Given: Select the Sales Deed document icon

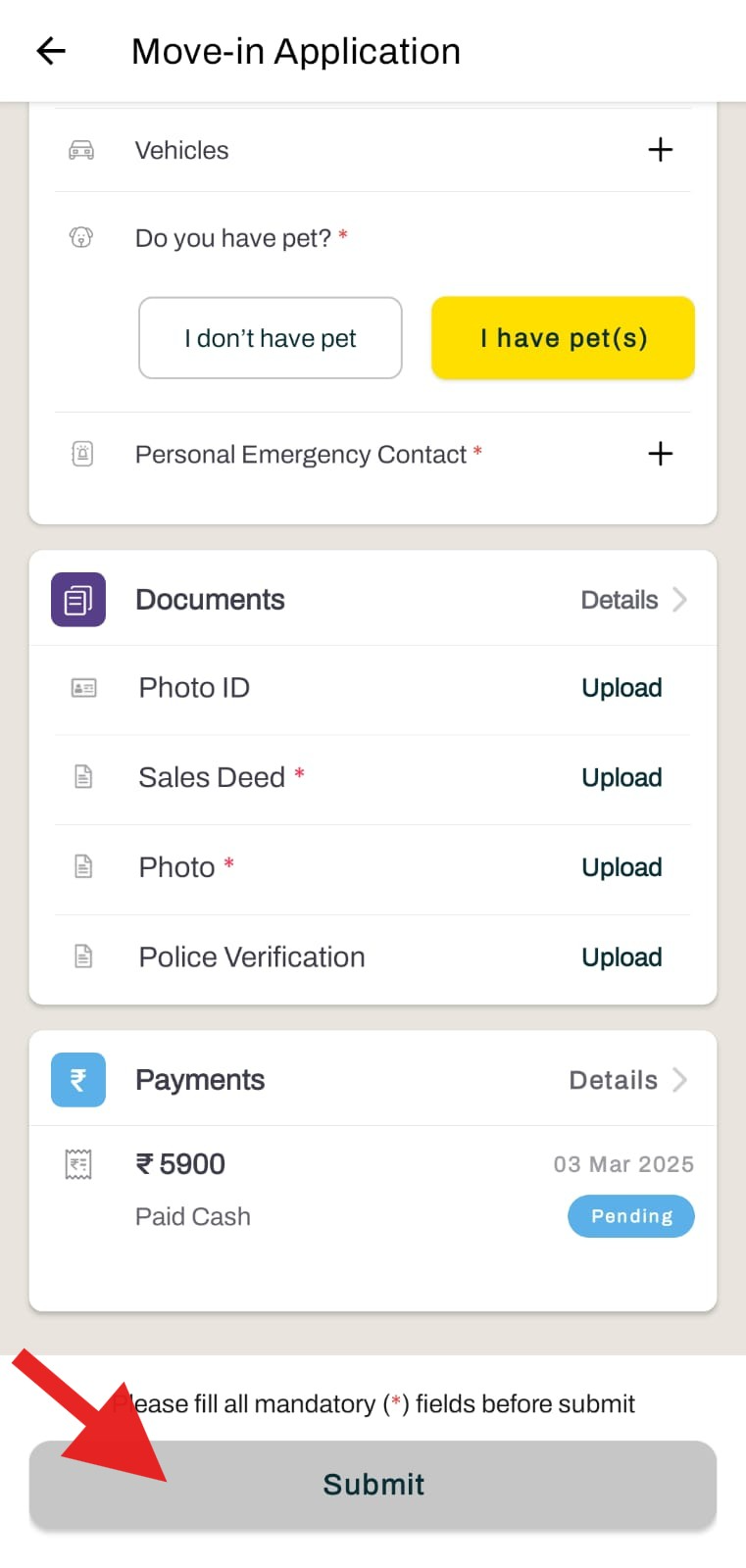Looking at the screenshot, I should point(84,777).
